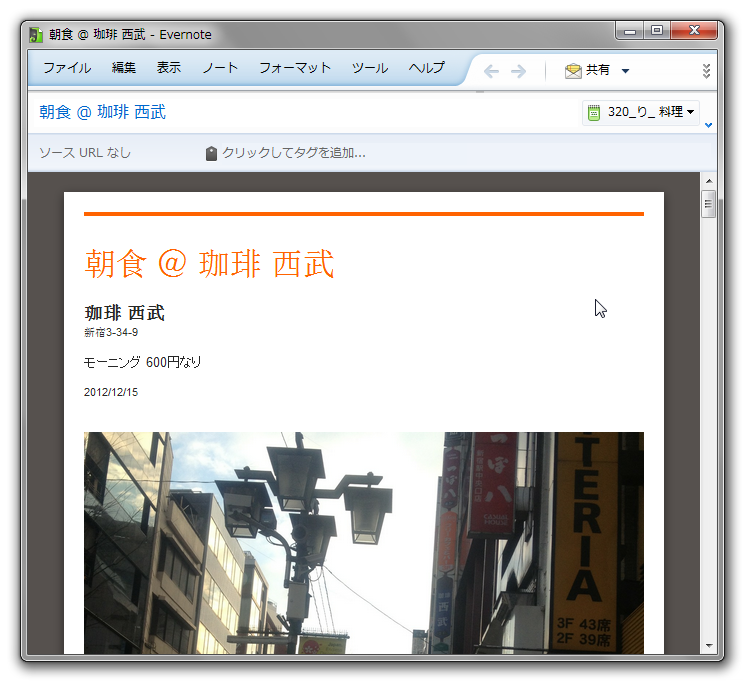Open the フォーマット menu
This screenshot has width=745, height=682.
tap(295, 68)
